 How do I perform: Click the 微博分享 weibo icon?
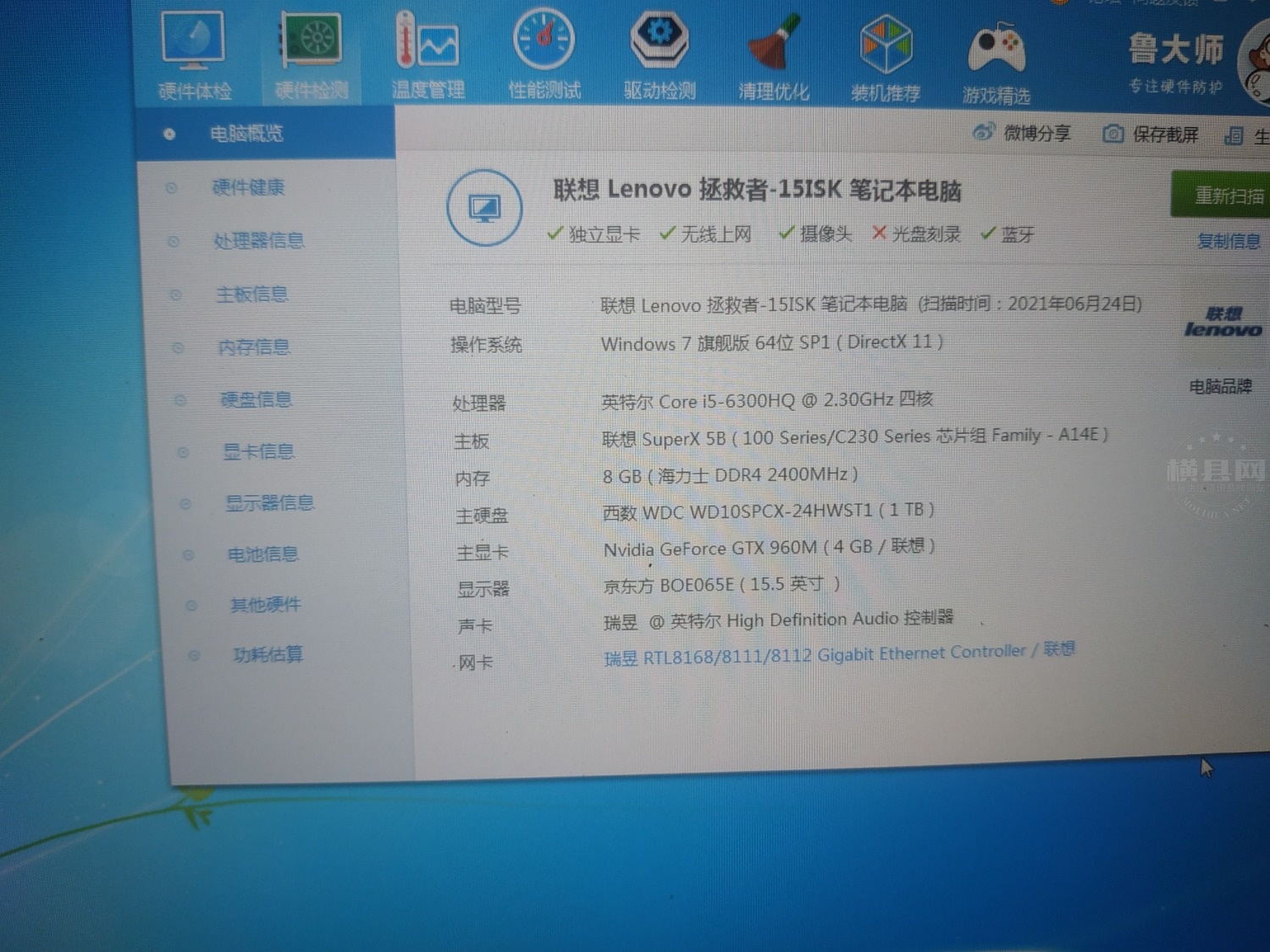click(982, 132)
